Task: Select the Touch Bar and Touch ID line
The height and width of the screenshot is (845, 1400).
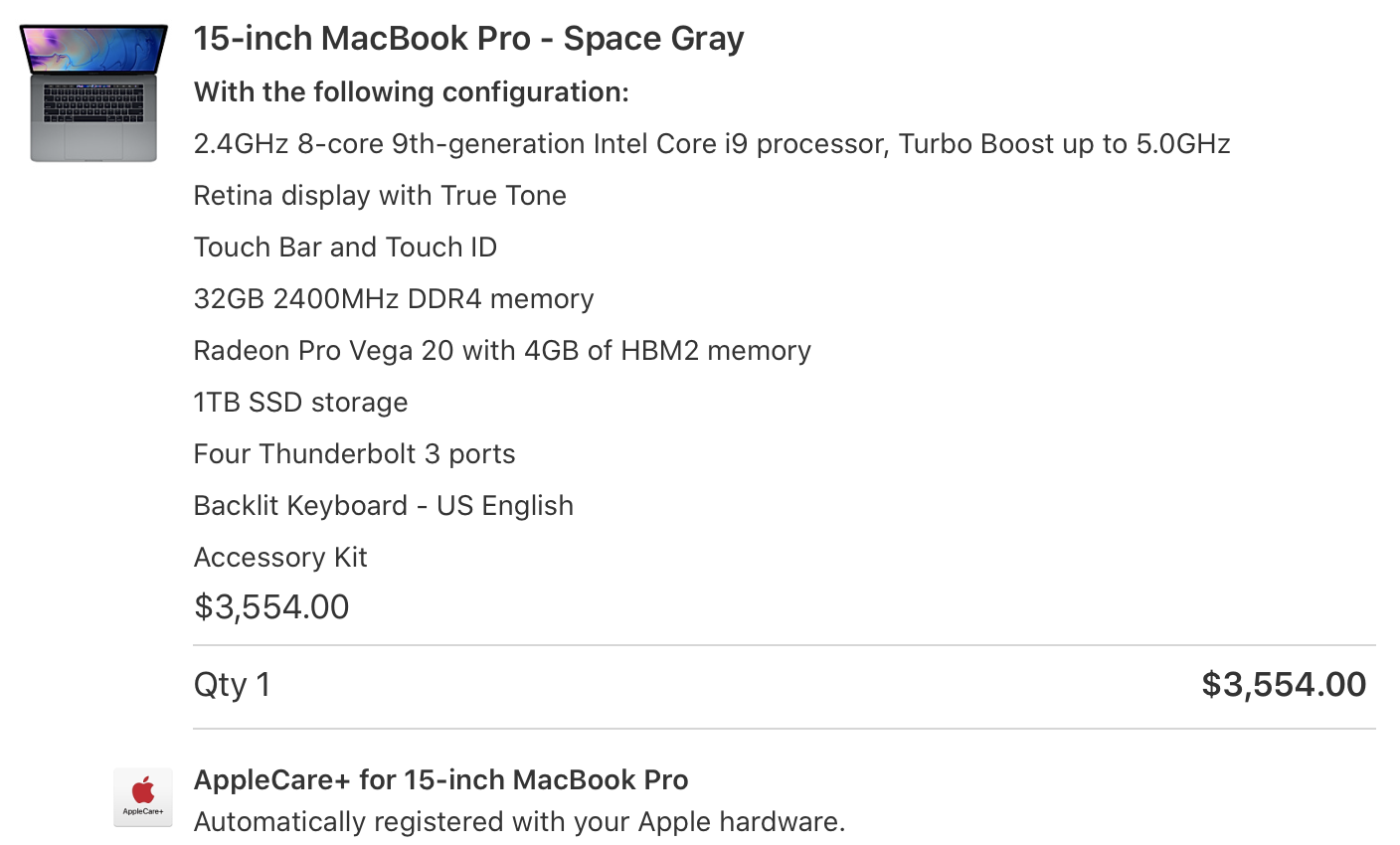Action: tap(345, 248)
